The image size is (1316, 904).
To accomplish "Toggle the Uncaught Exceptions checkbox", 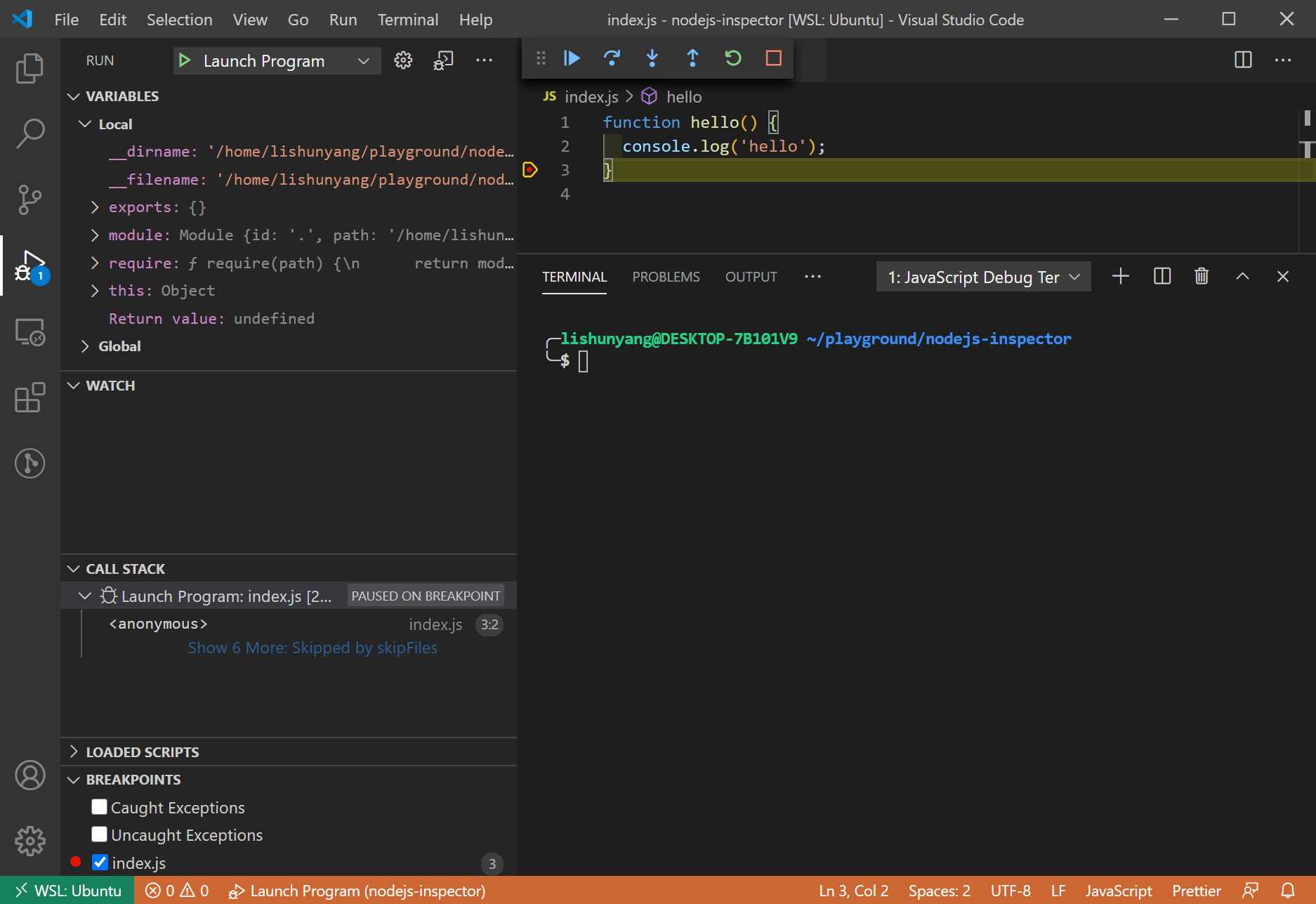I will pyautogui.click(x=100, y=834).
